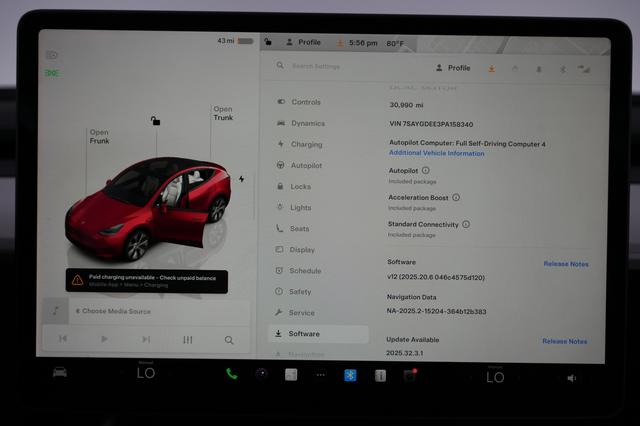Tap the Search Settings field
Viewport: 640px width, 426px height.
[316, 66]
